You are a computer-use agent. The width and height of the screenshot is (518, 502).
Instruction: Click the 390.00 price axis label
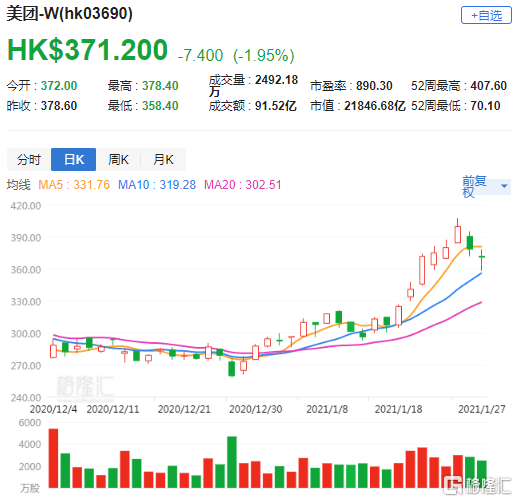point(26,238)
